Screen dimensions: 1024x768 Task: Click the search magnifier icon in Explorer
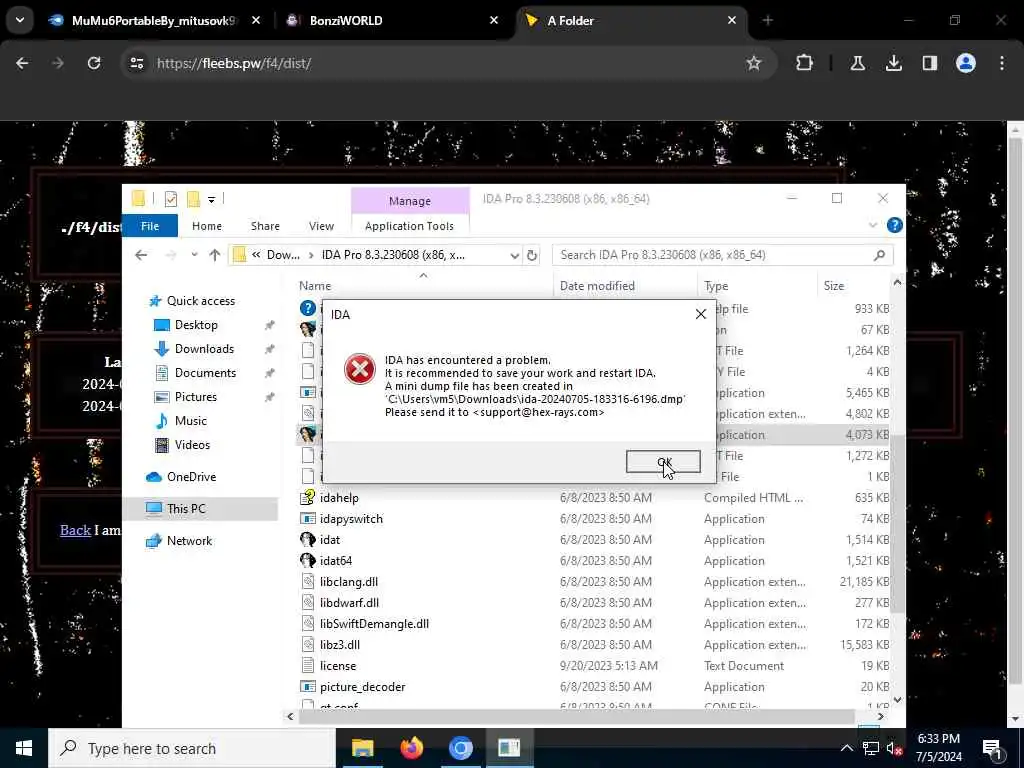point(879,255)
